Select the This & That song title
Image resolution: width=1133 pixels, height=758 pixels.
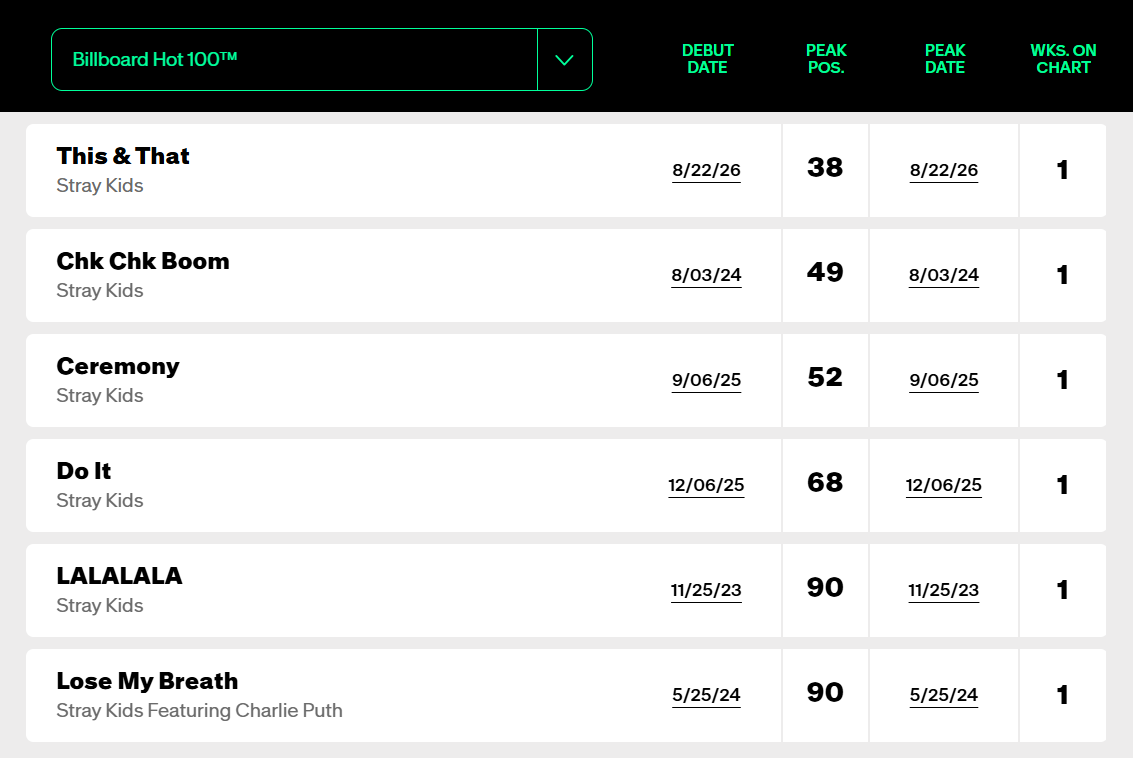coord(123,156)
